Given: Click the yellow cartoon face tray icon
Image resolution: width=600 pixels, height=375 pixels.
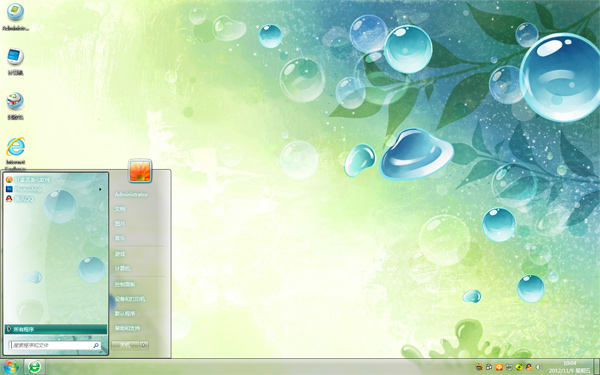Looking at the screenshot, I should coord(479,367).
